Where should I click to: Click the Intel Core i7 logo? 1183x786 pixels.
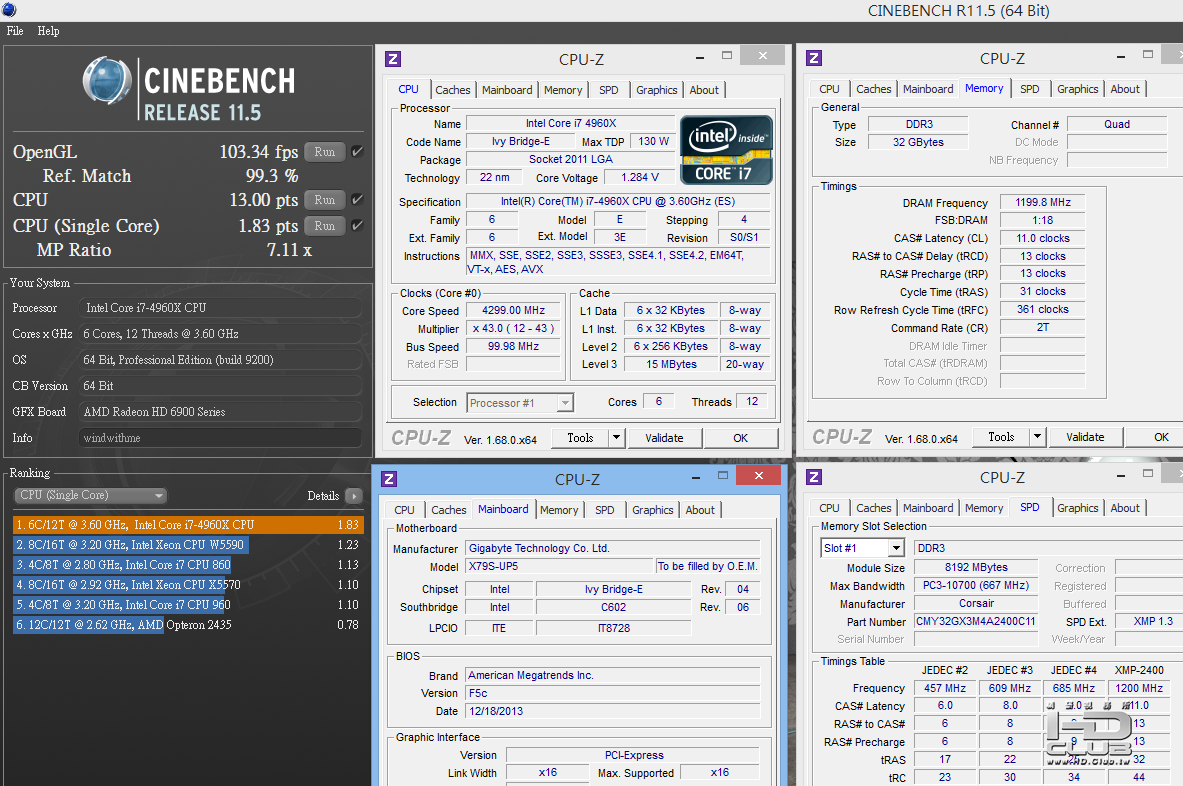[726, 150]
